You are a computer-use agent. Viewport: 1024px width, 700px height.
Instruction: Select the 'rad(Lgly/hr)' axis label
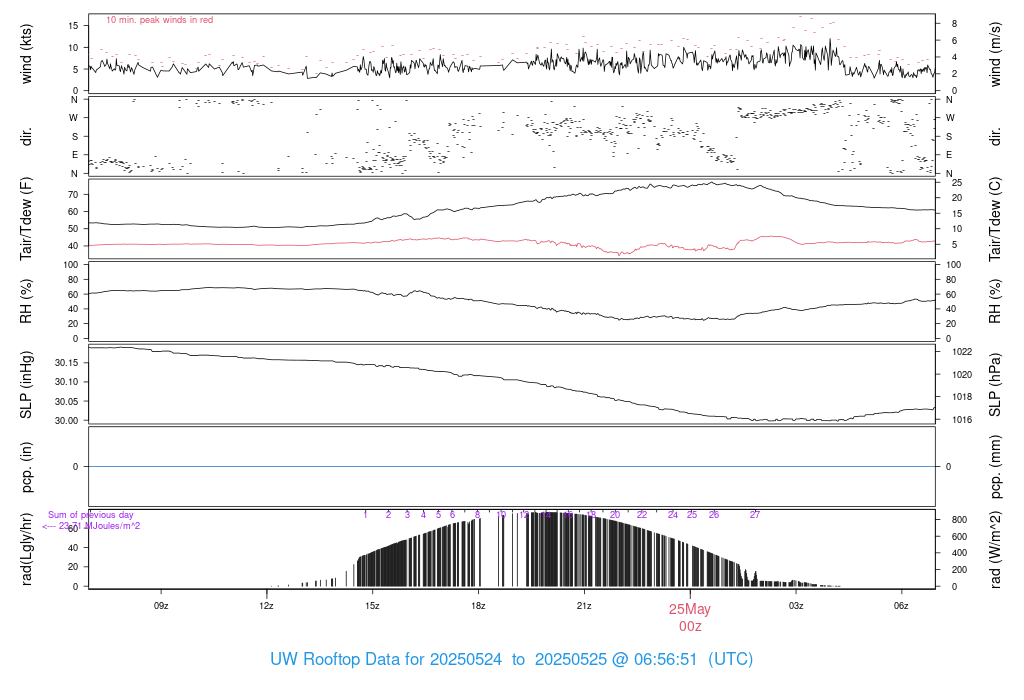click(x=26, y=549)
